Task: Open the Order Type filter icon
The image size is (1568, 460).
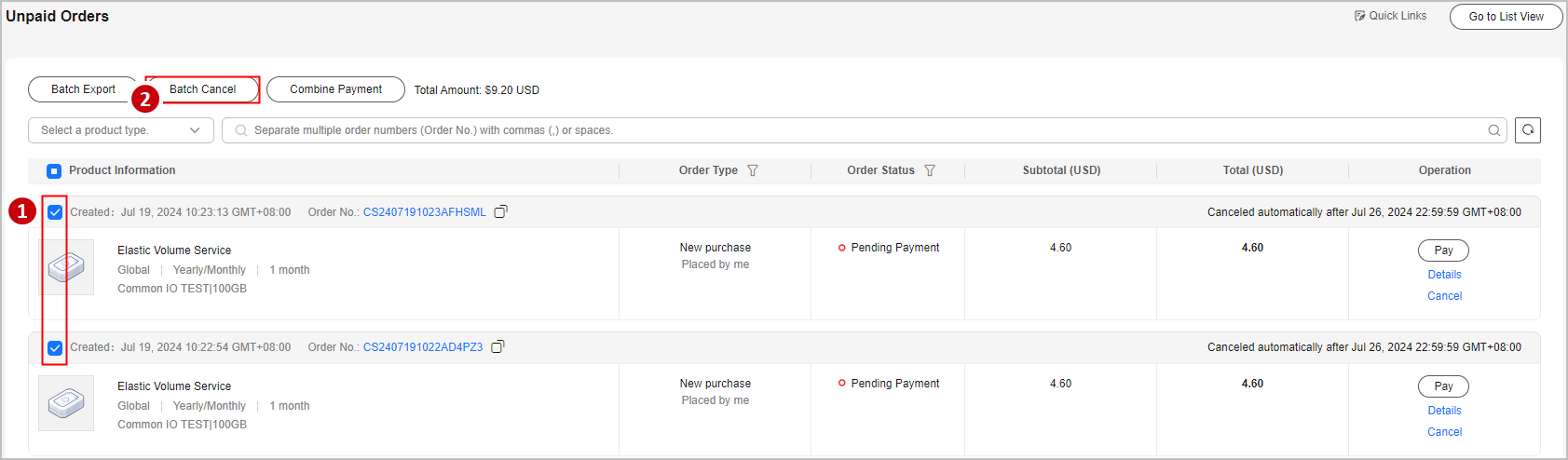Action: [753, 170]
